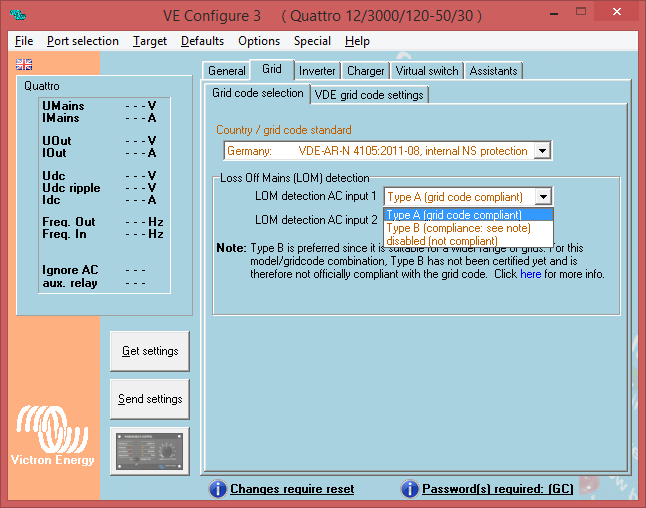Switch to the Inverter tab

[317, 71]
